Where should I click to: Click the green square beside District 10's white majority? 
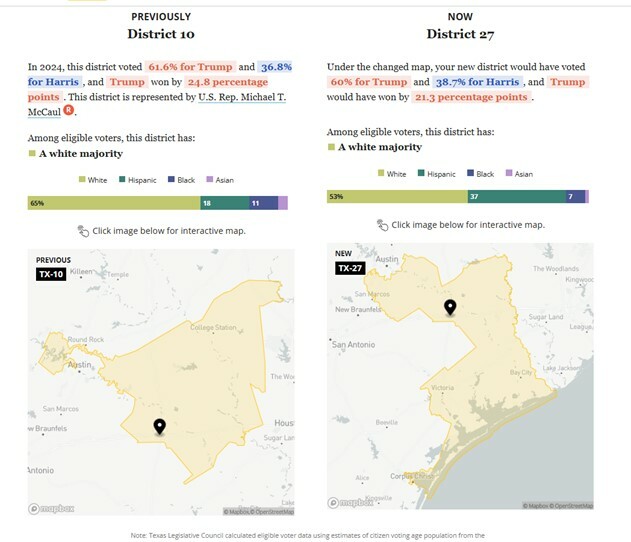point(32,153)
